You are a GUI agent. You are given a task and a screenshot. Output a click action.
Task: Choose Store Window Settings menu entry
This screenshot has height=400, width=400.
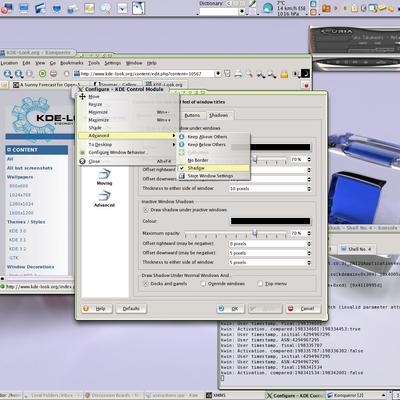[214, 176]
